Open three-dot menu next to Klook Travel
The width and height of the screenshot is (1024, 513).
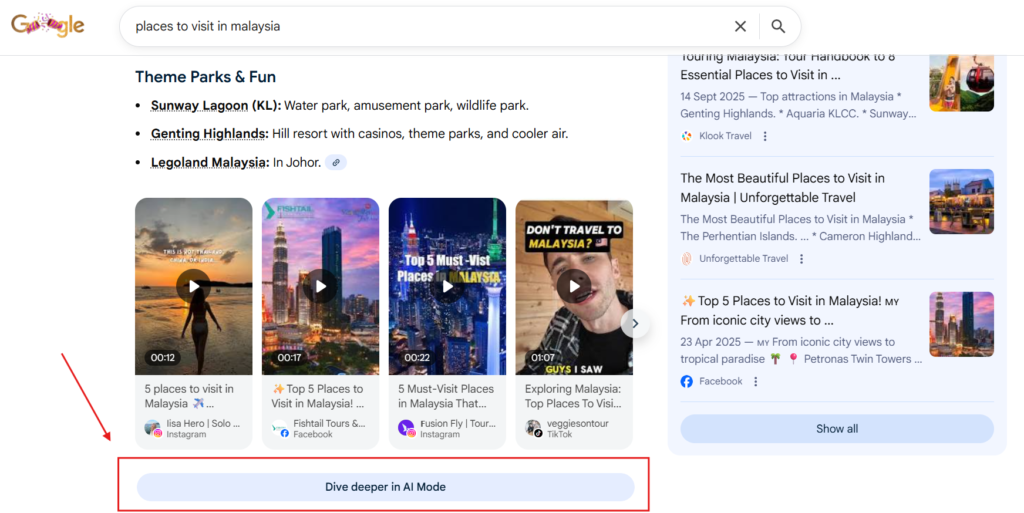765,136
